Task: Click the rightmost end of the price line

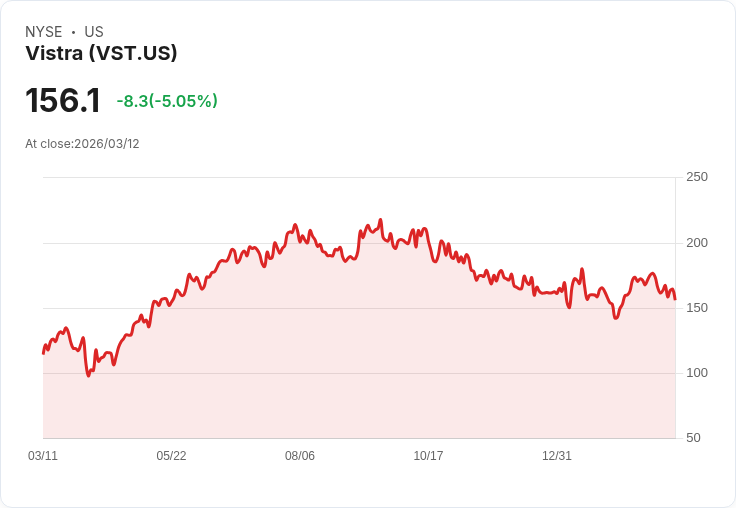Action: (x=675, y=299)
